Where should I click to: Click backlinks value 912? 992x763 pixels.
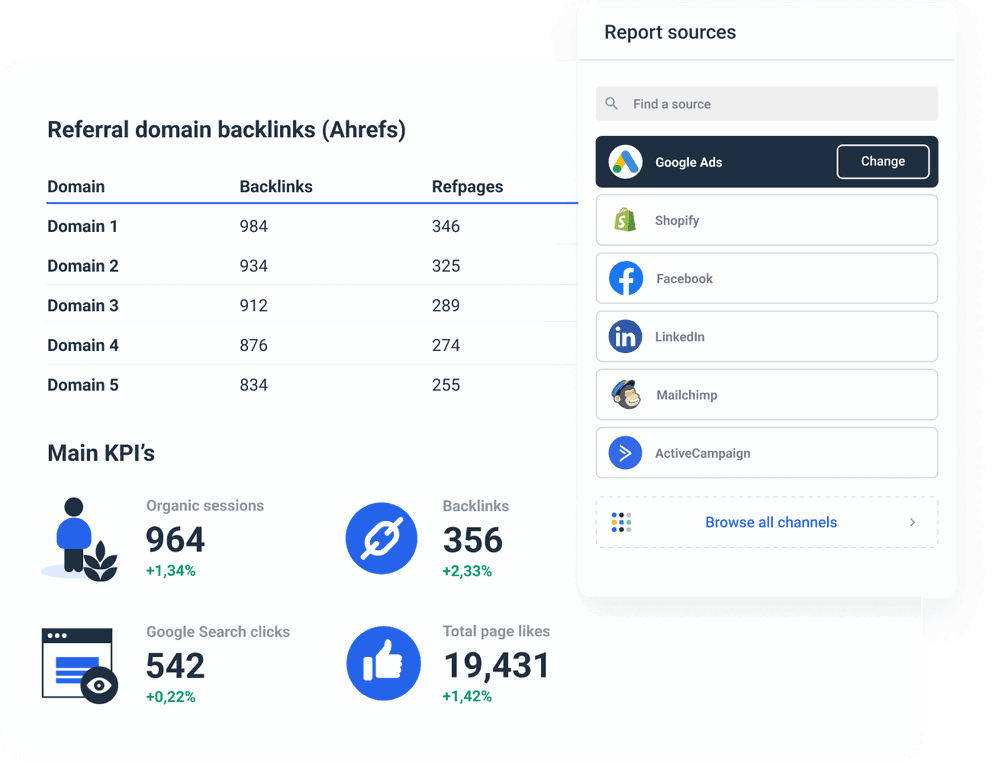254,306
